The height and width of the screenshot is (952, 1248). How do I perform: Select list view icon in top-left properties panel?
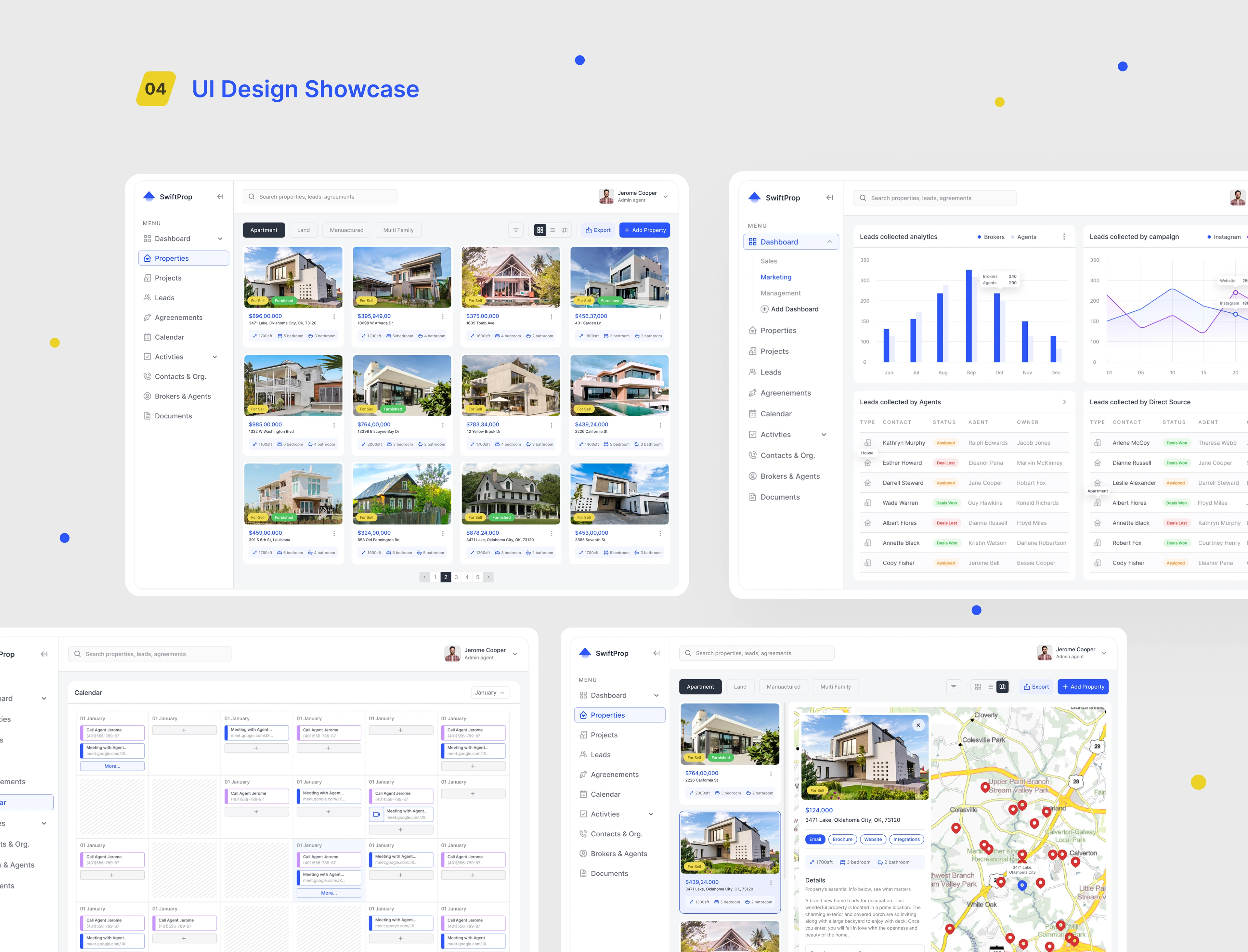point(552,230)
